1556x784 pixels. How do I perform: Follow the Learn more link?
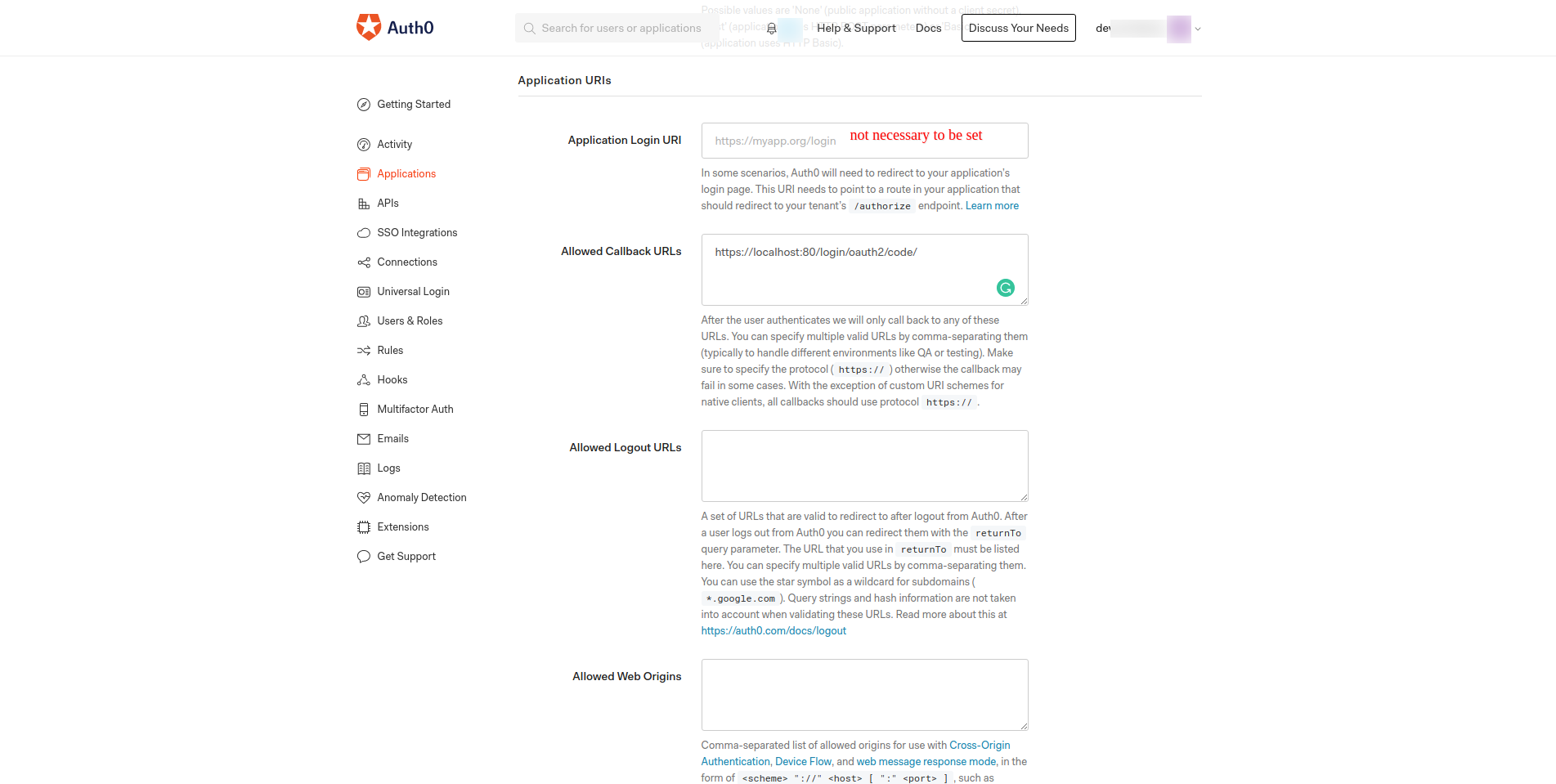[992, 206]
